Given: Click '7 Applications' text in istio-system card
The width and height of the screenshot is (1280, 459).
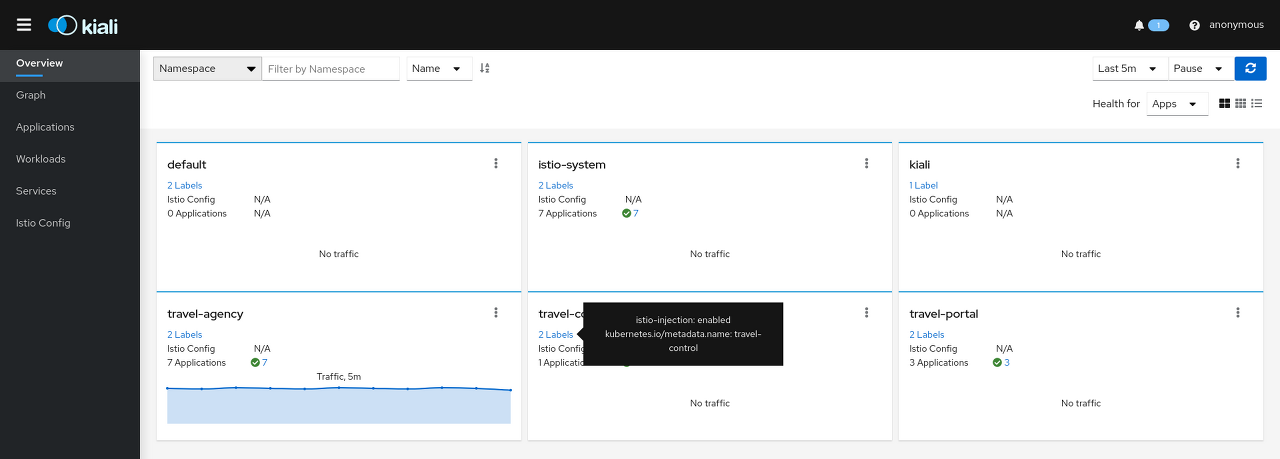Looking at the screenshot, I should click(x=567, y=213).
